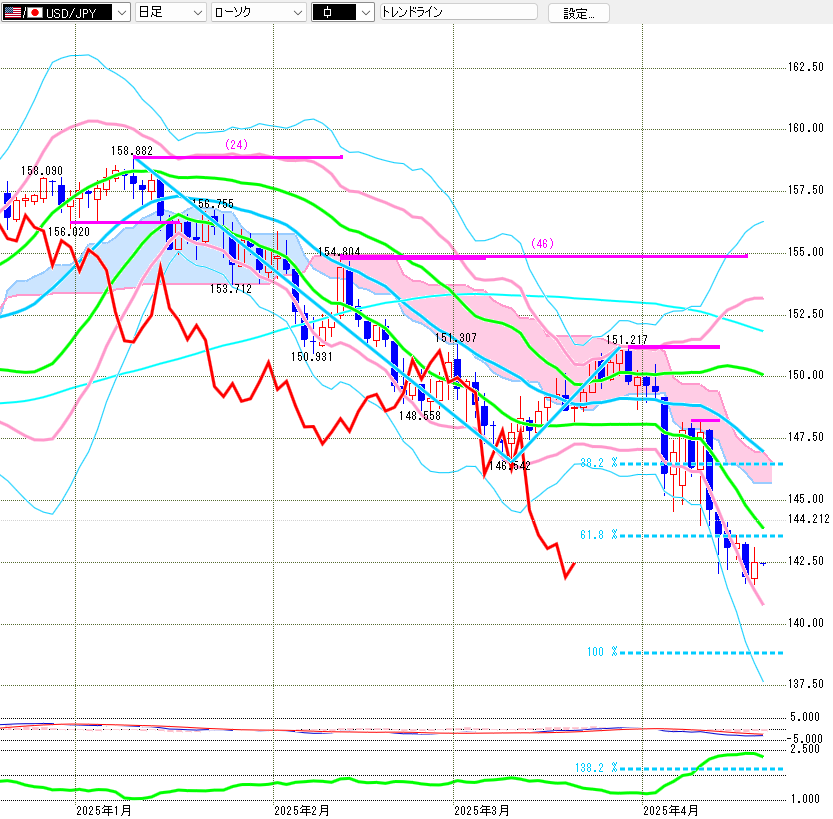Click the トレンドライン input field
Image resolution: width=833 pixels, height=819 pixels.
(x=458, y=12)
